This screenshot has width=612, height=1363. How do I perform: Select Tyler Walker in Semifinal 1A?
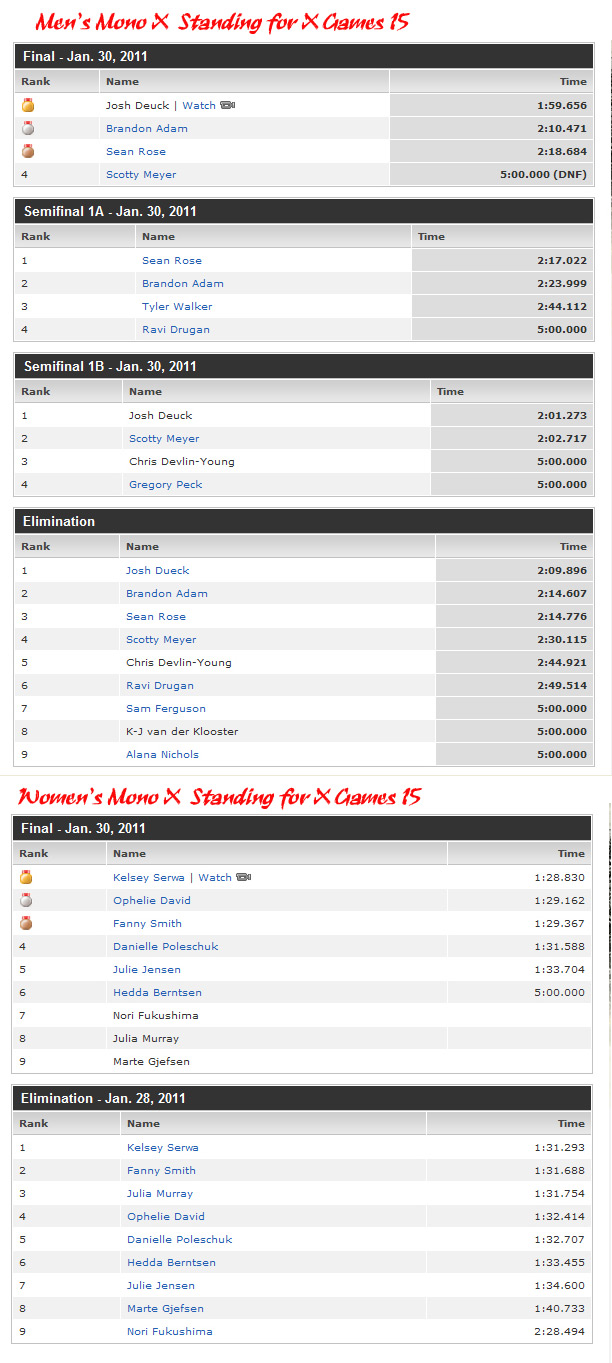(x=177, y=306)
